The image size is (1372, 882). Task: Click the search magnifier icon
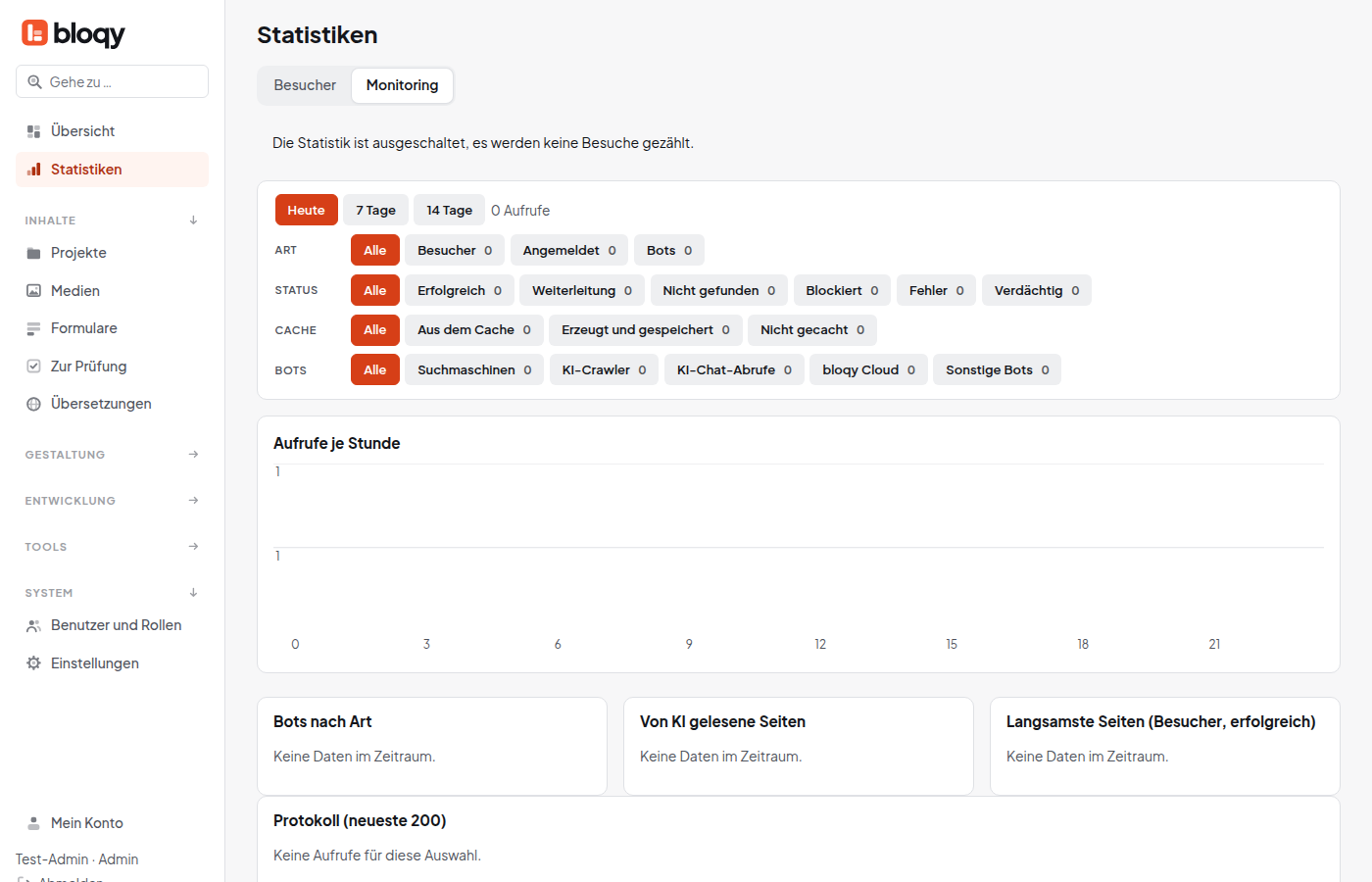point(34,82)
